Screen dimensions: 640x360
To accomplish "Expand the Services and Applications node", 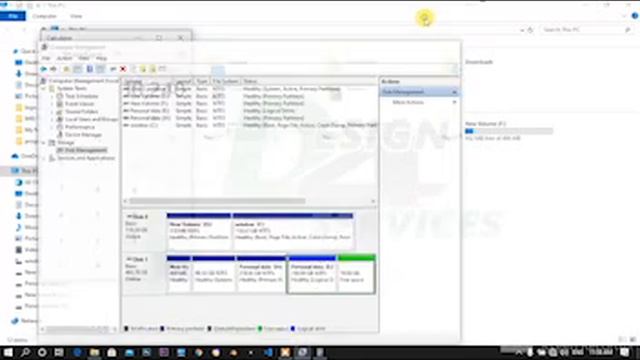I will tap(44, 158).
